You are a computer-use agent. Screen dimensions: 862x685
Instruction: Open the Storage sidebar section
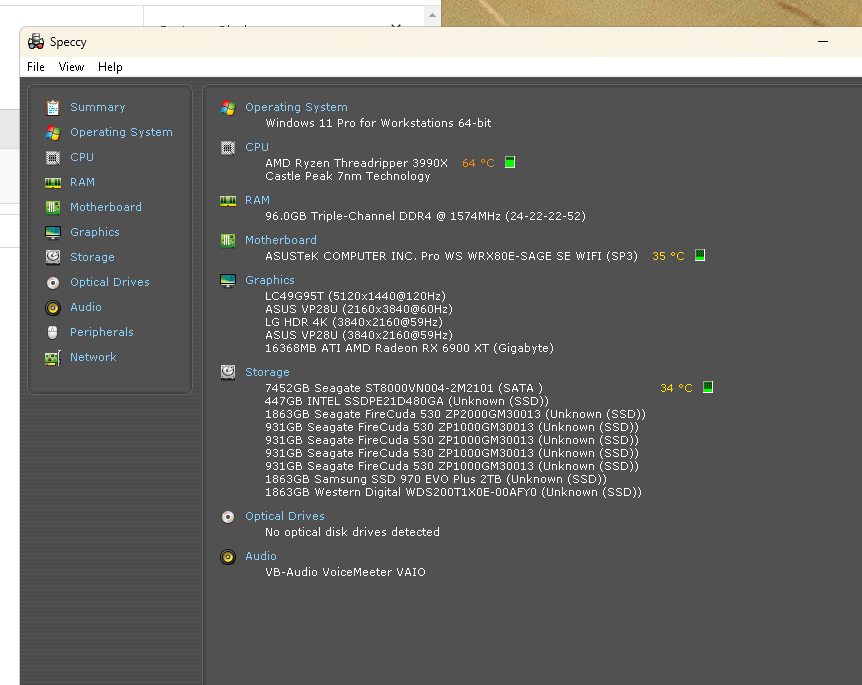92,257
